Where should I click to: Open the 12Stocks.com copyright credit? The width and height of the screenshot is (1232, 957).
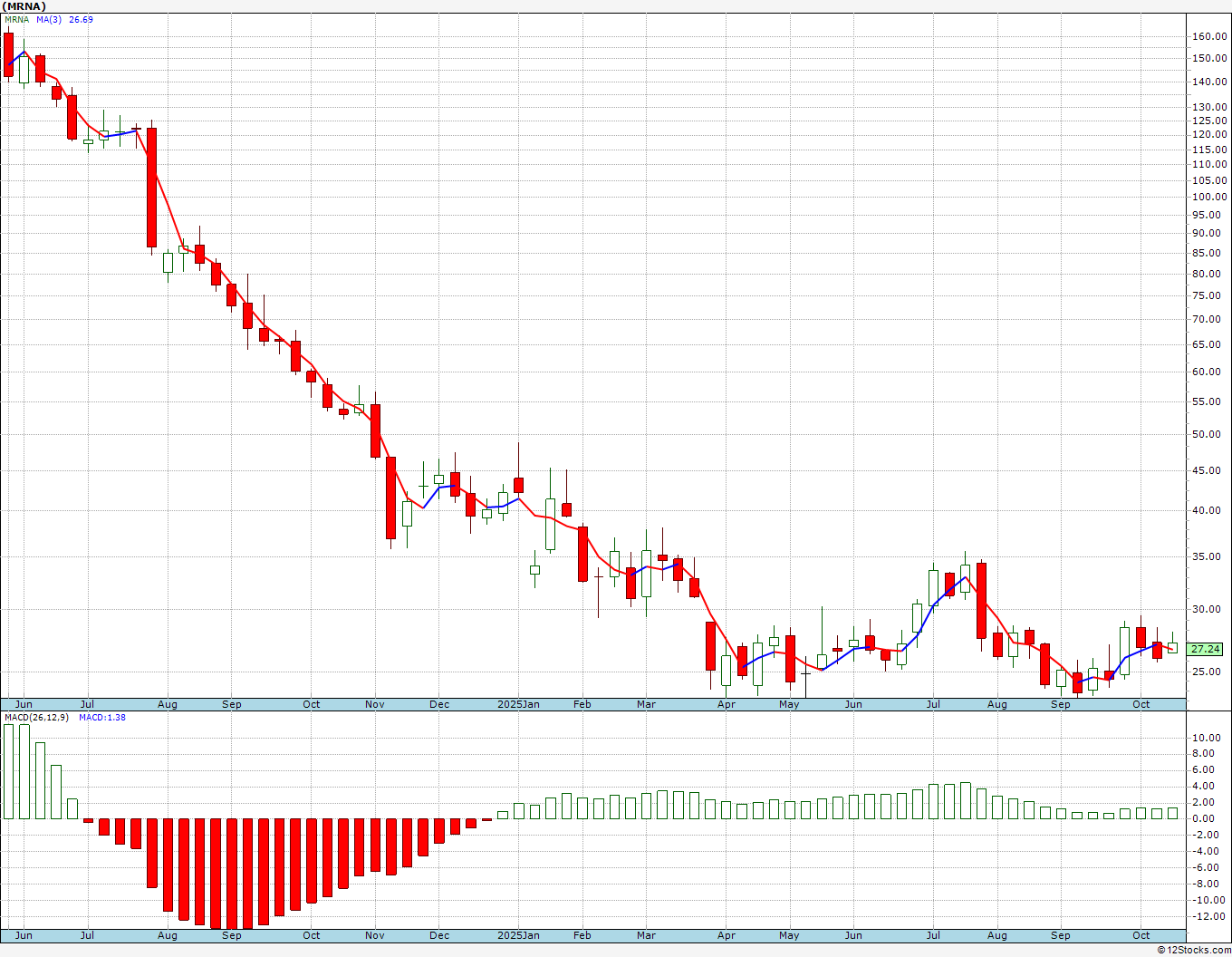point(1194,950)
